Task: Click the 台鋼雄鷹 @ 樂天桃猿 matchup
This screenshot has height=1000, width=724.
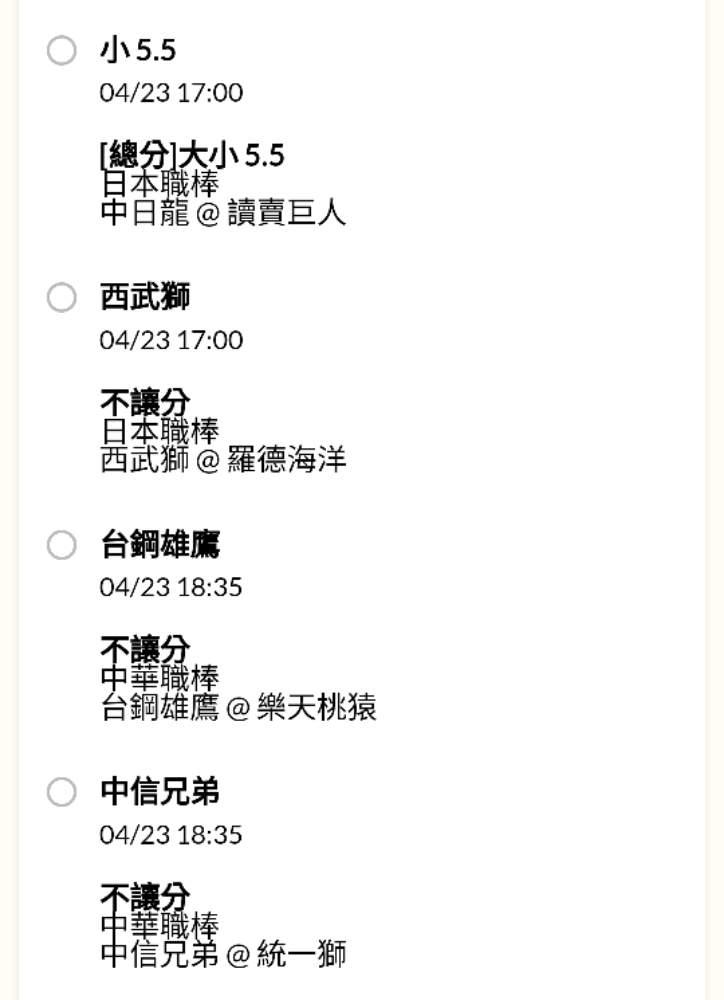Action: (x=238, y=708)
